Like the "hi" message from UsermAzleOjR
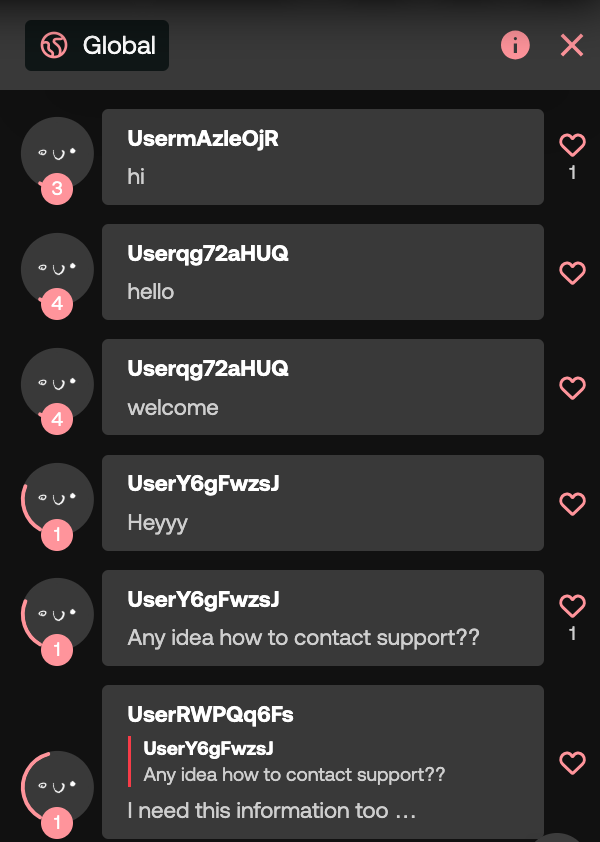The image size is (600, 842). point(572,145)
